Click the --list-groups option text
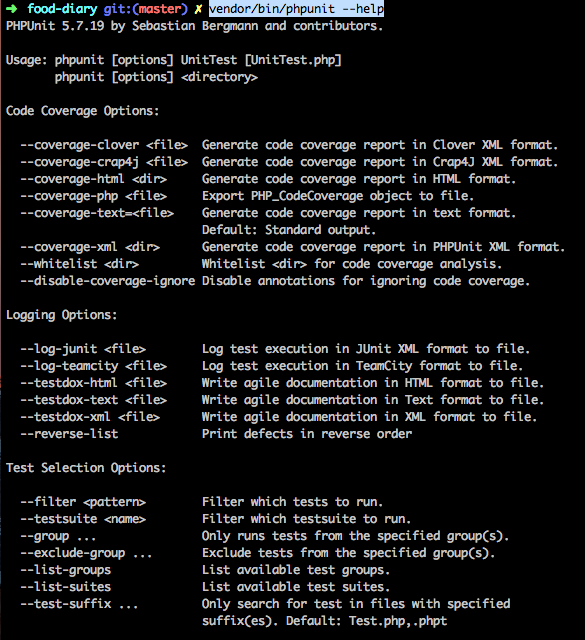Viewport: 585px width, 640px height. click(66, 570)
